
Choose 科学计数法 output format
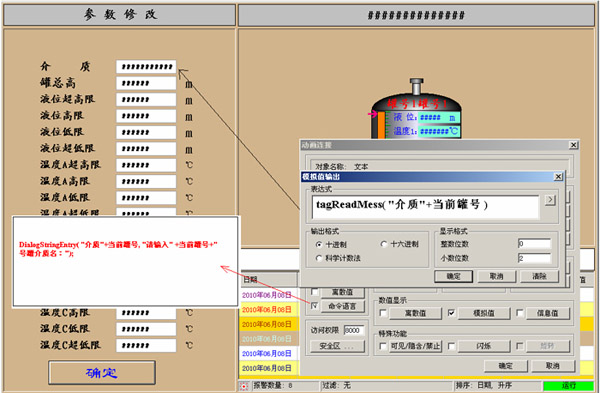(319, 258)
